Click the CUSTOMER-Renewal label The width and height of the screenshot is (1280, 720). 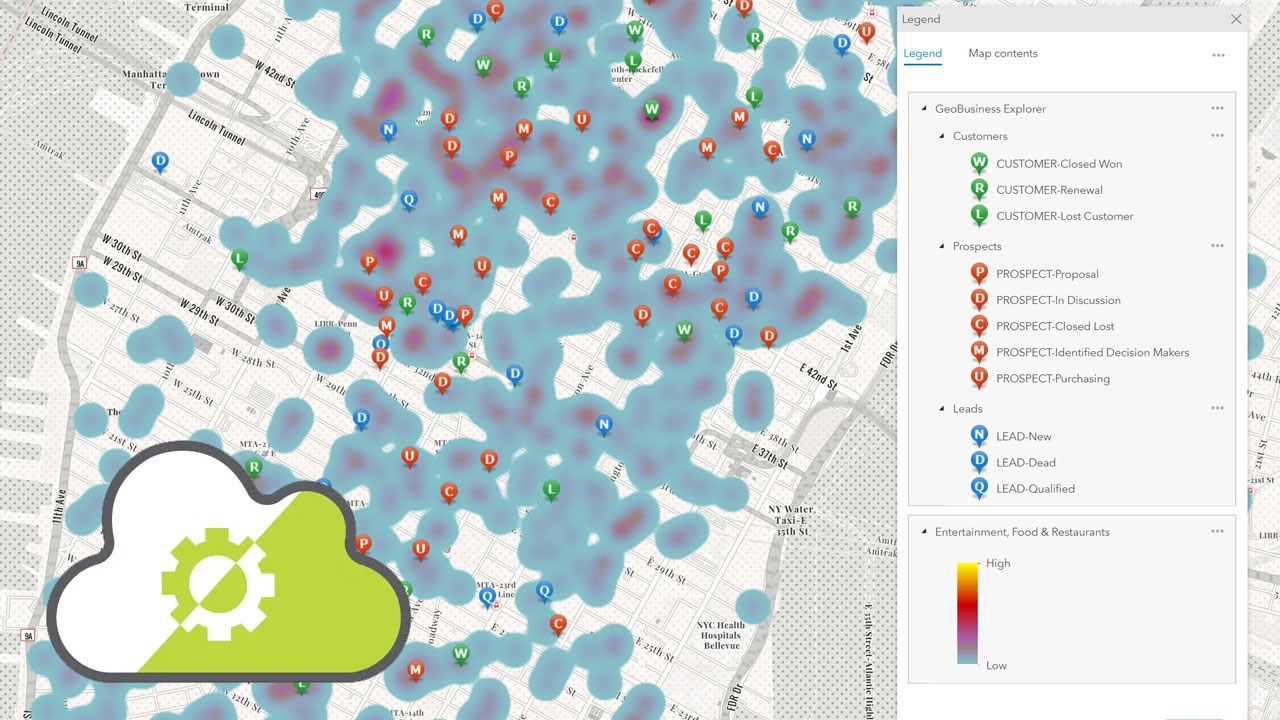point(1049,190)
